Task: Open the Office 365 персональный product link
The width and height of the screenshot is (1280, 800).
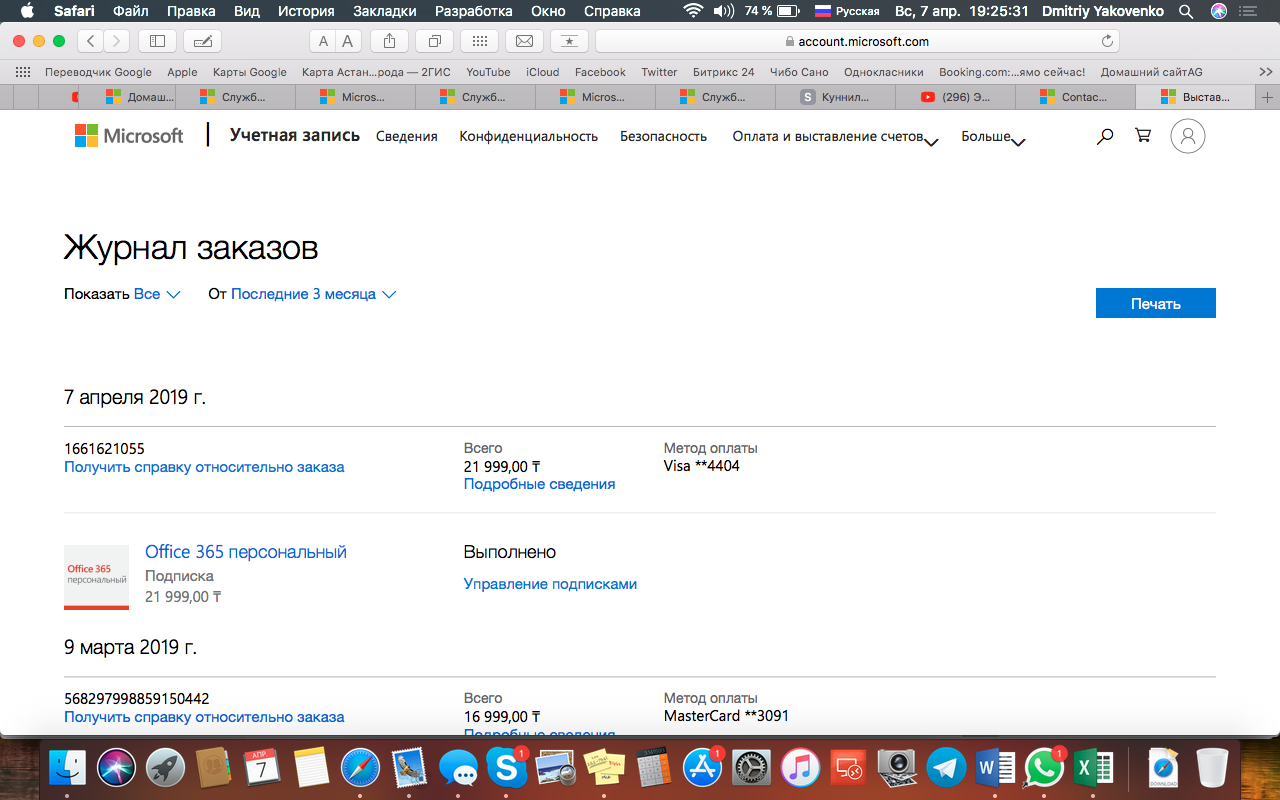Action: 246,552
